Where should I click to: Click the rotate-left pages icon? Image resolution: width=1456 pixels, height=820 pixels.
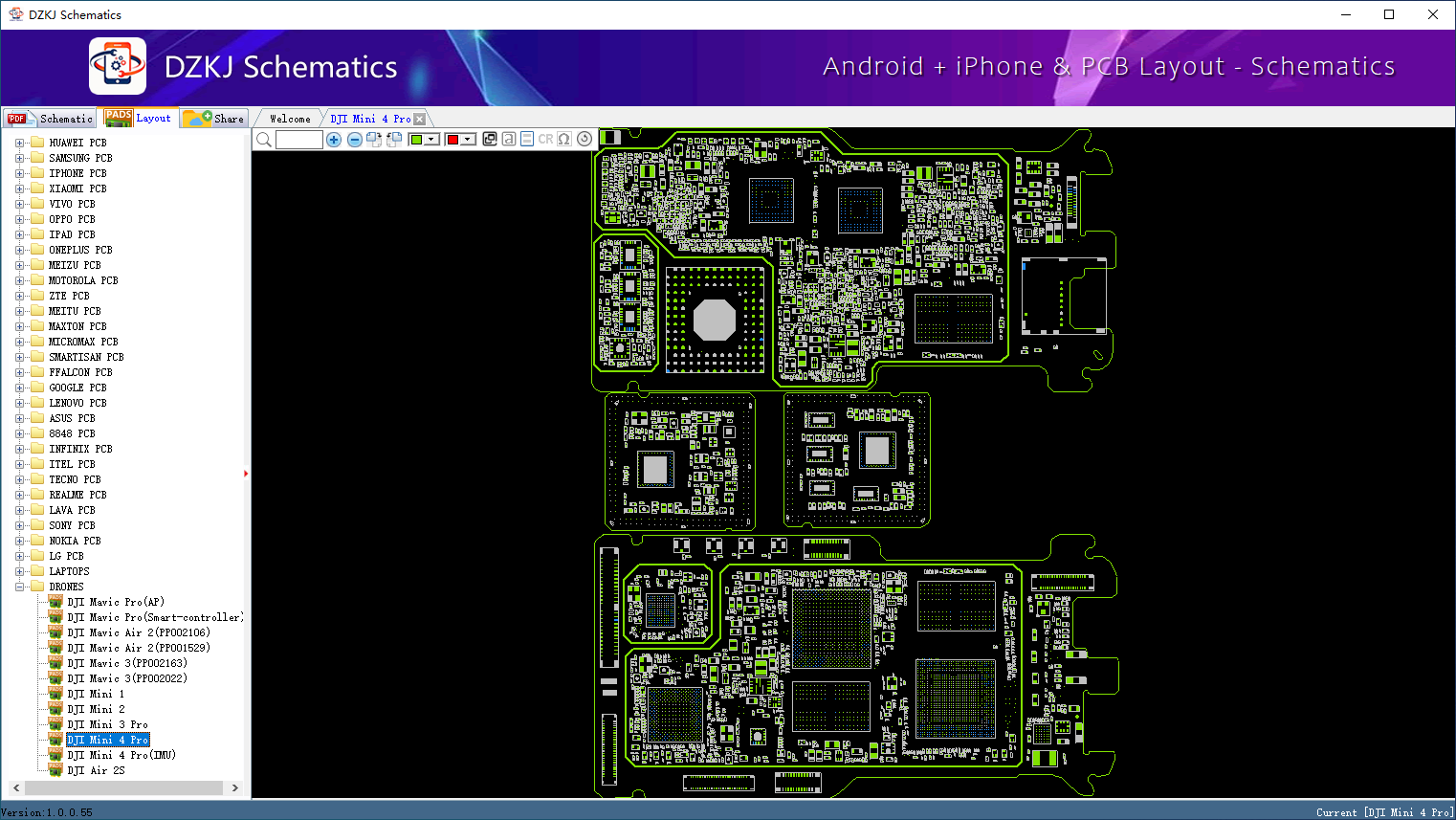tap(394, 140)
